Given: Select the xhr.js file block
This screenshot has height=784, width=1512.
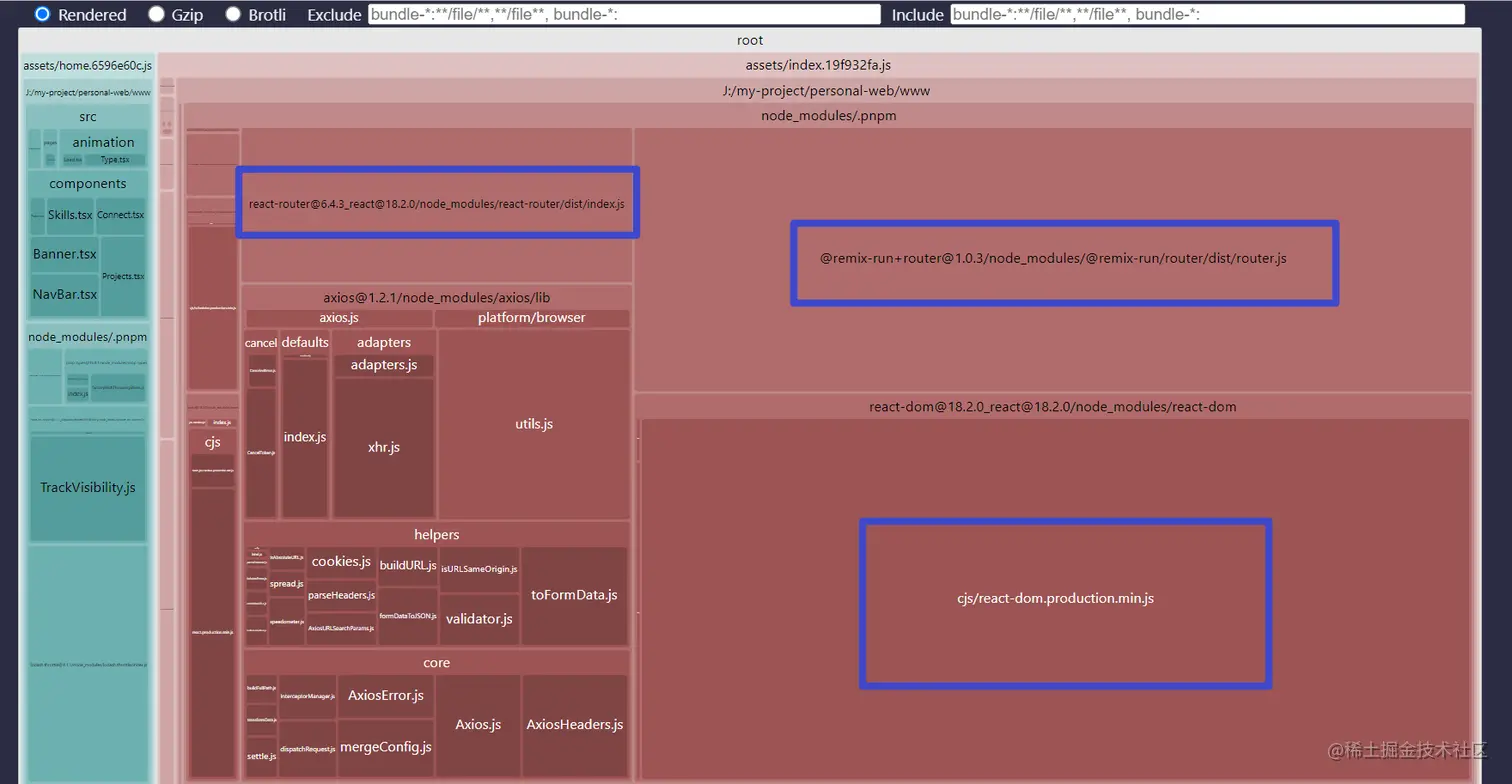Looking at the screenshot, I should [384, 447].
